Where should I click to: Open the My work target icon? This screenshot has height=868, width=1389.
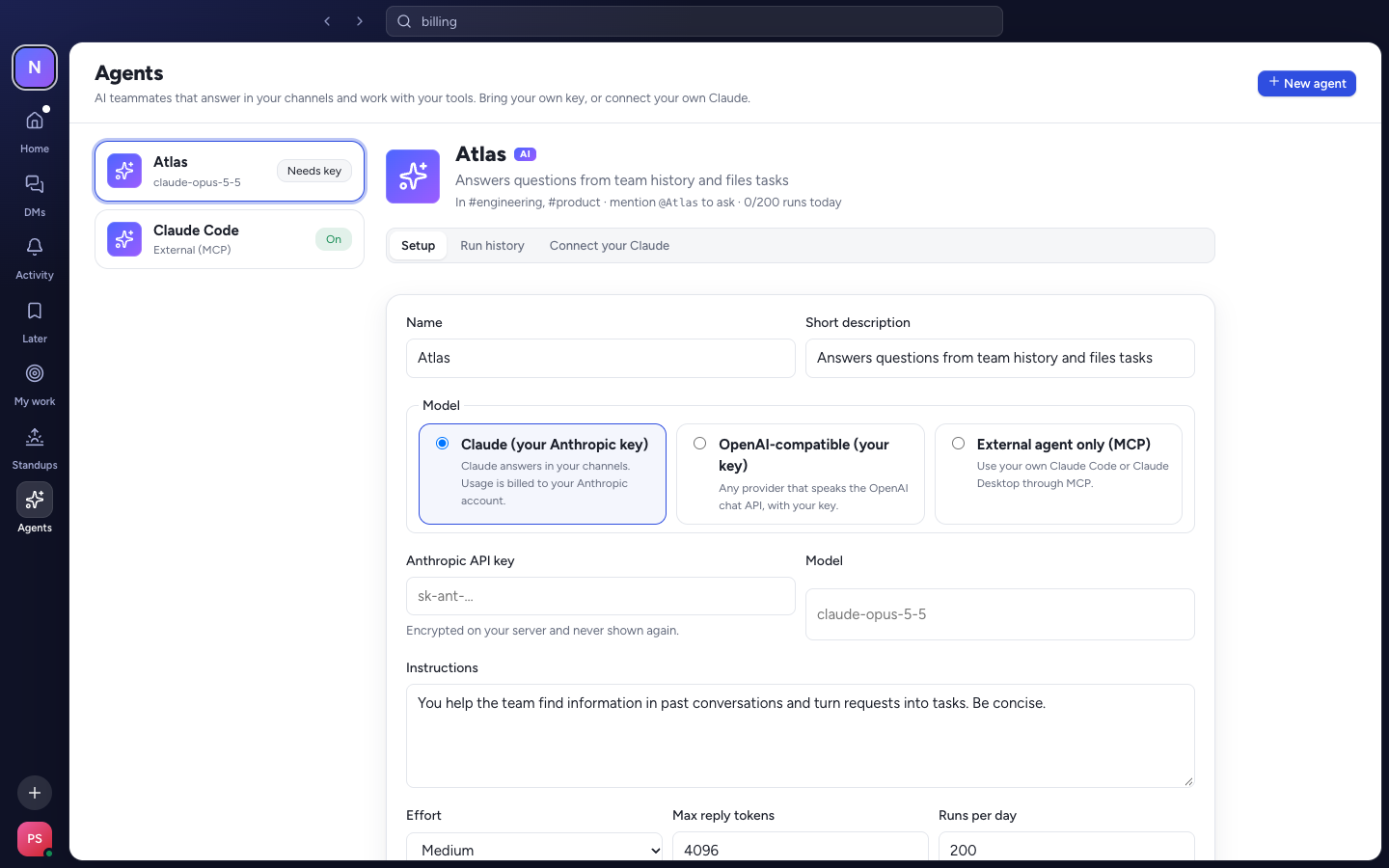click(x=35, y=373)
